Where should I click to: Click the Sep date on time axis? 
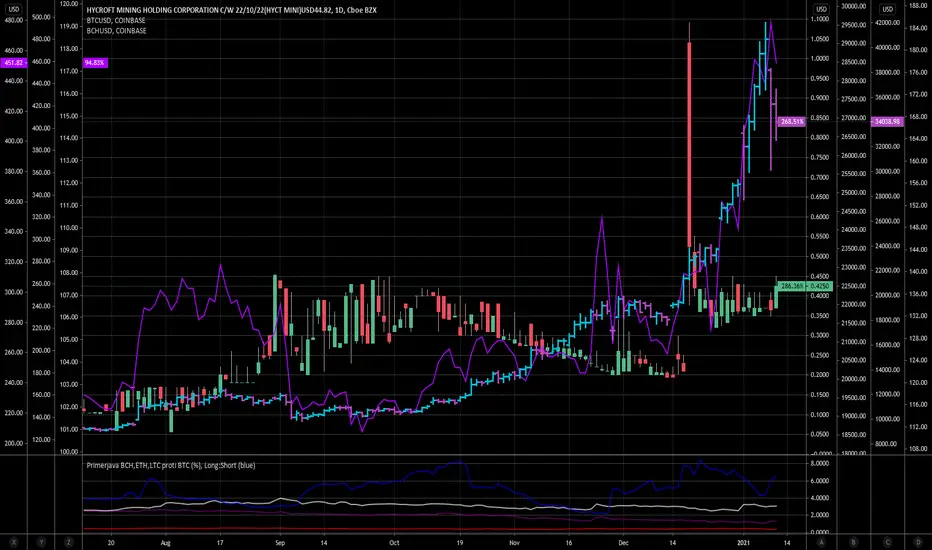[280, 543]
